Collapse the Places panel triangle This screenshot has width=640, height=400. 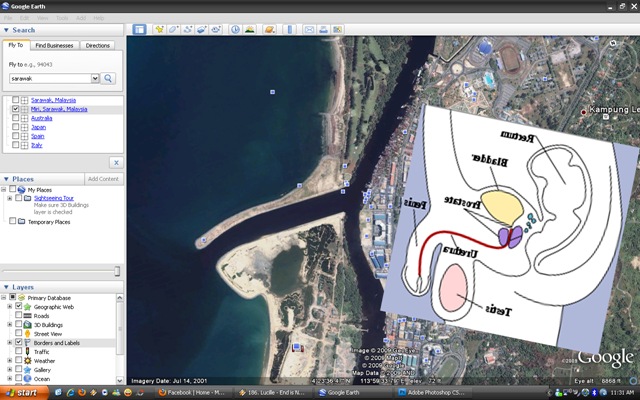click(x=6, y=179)
